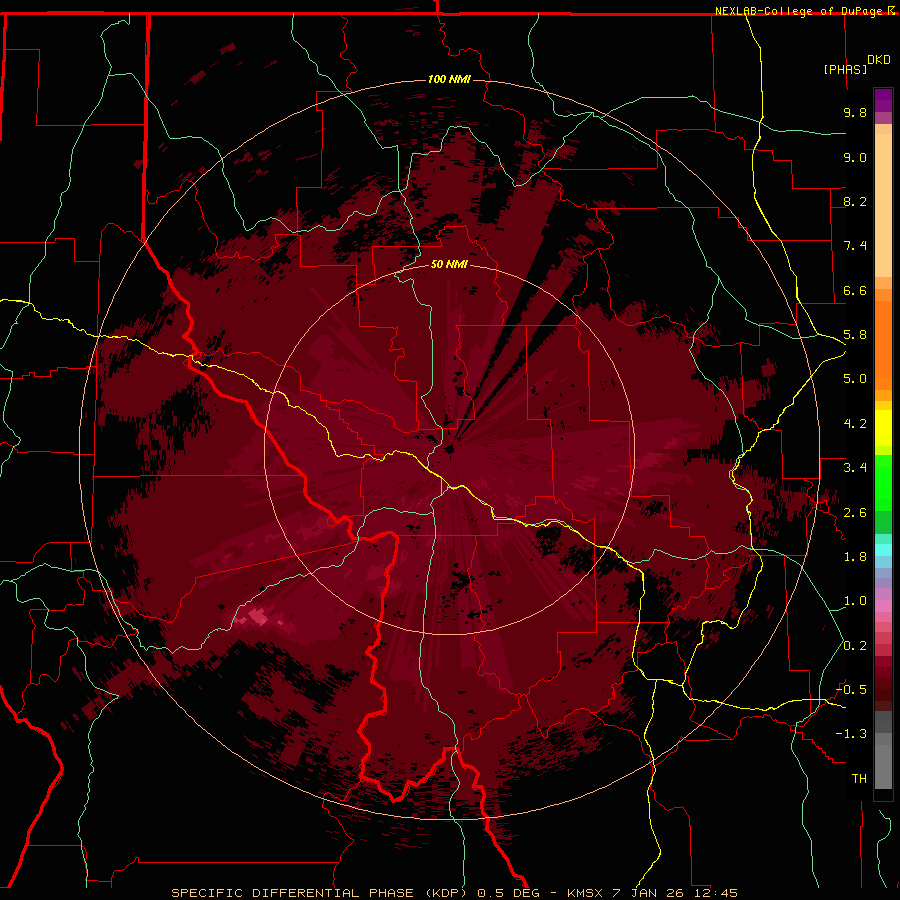Click the DKD unit label above colorbar
900x900 pixels.
pos(878,60)
